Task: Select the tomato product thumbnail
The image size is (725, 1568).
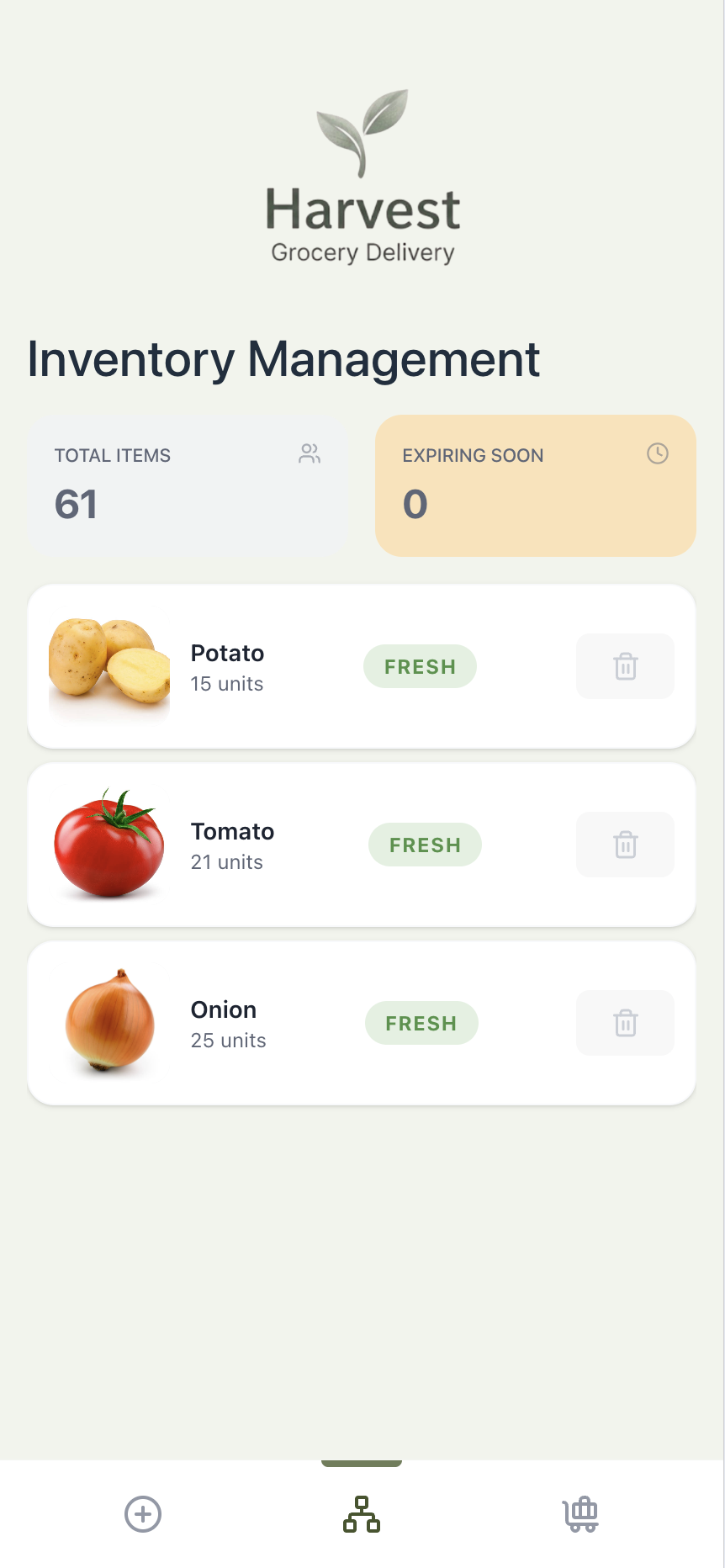Action: click(109, 844)
